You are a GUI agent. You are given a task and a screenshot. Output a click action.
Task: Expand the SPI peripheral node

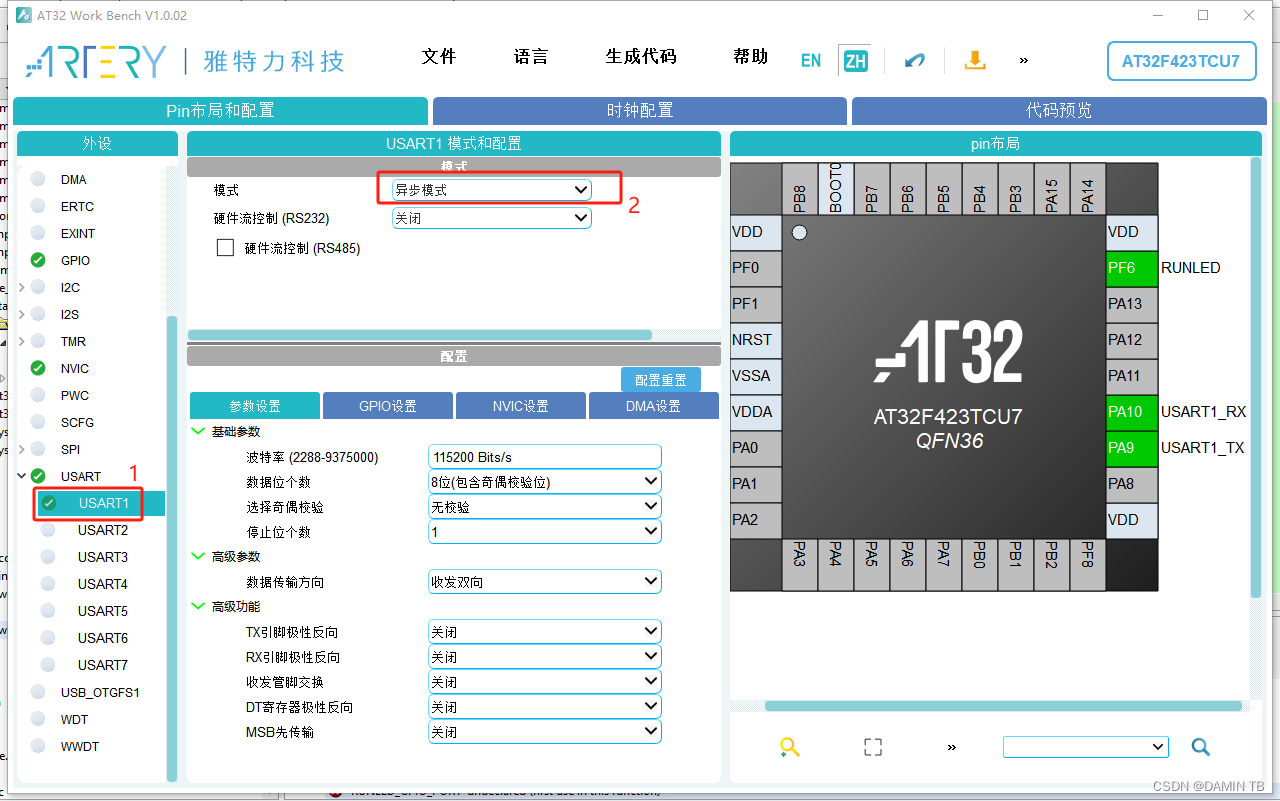[22, 449]
